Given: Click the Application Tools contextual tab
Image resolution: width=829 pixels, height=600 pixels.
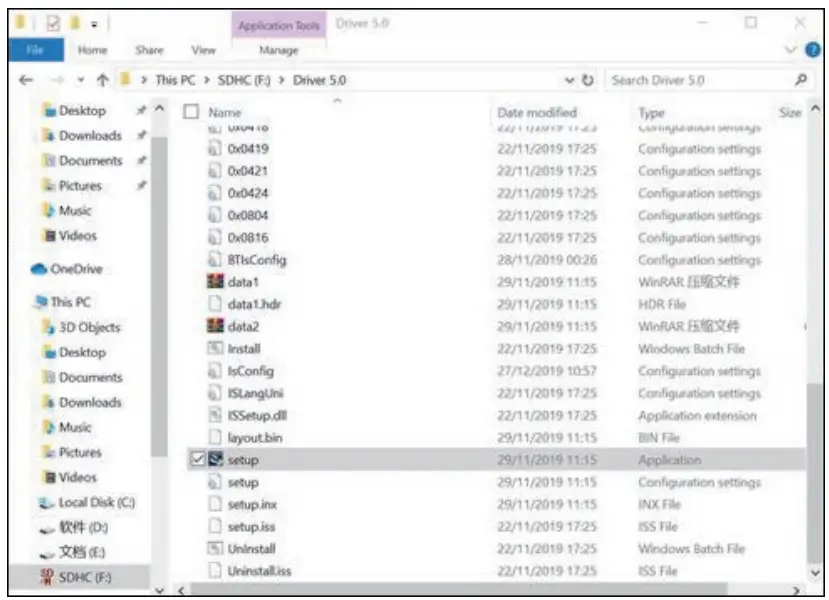Looking at the screenshot, I should point(279,25).
